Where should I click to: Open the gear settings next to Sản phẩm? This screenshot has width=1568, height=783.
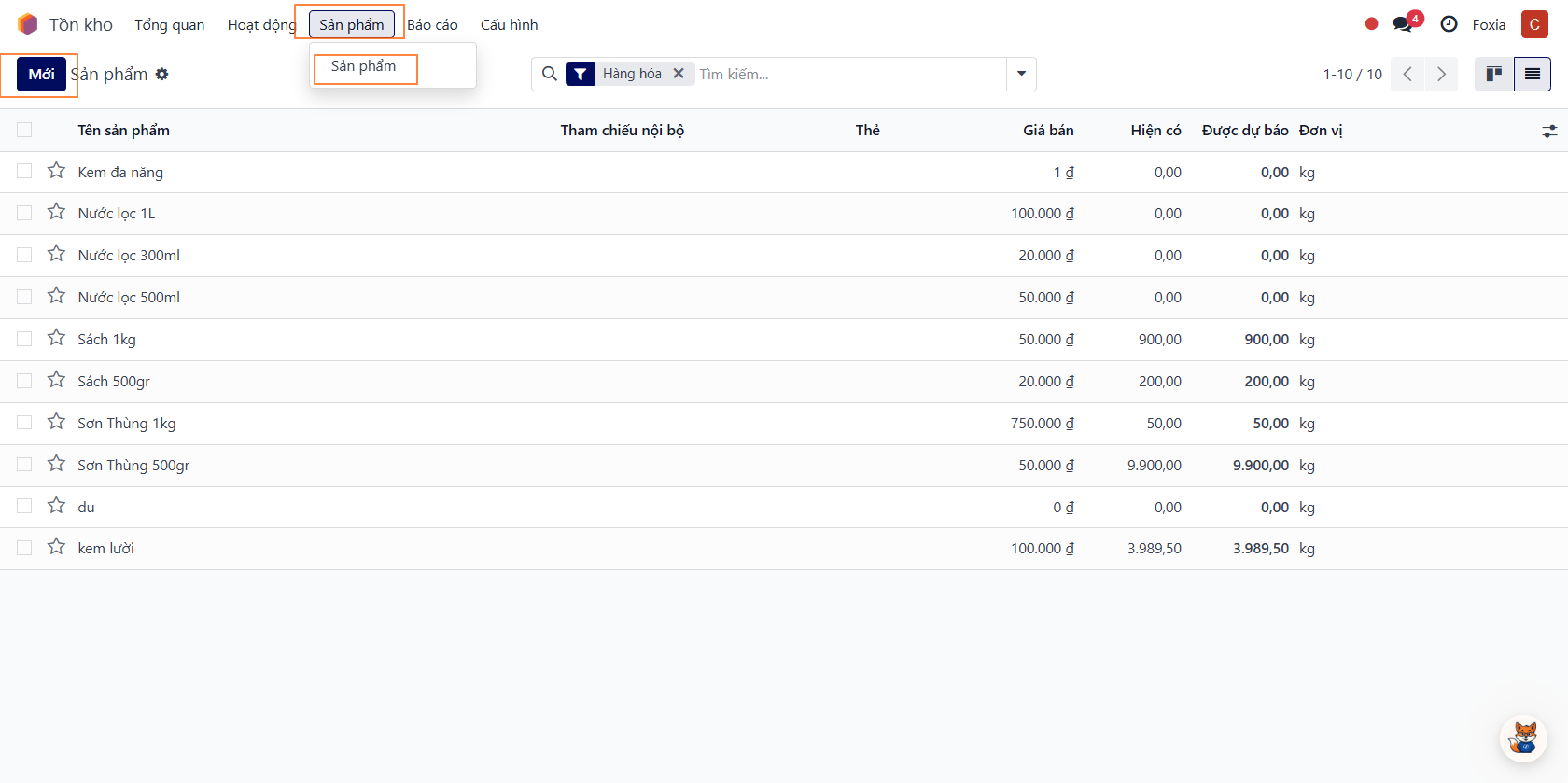tap(162, 74)
